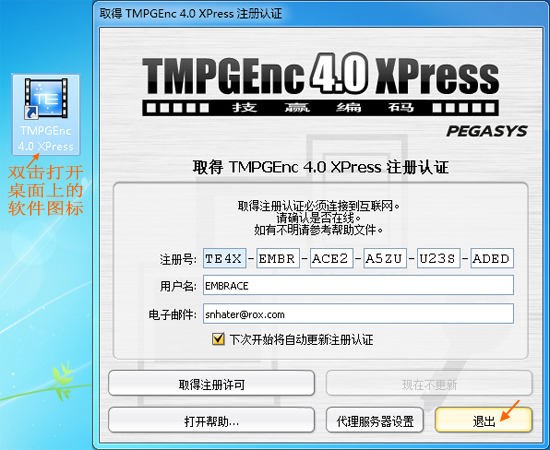Click the 请确认是否在线 text line
This screenshot has width=550, height=450.
318,218
